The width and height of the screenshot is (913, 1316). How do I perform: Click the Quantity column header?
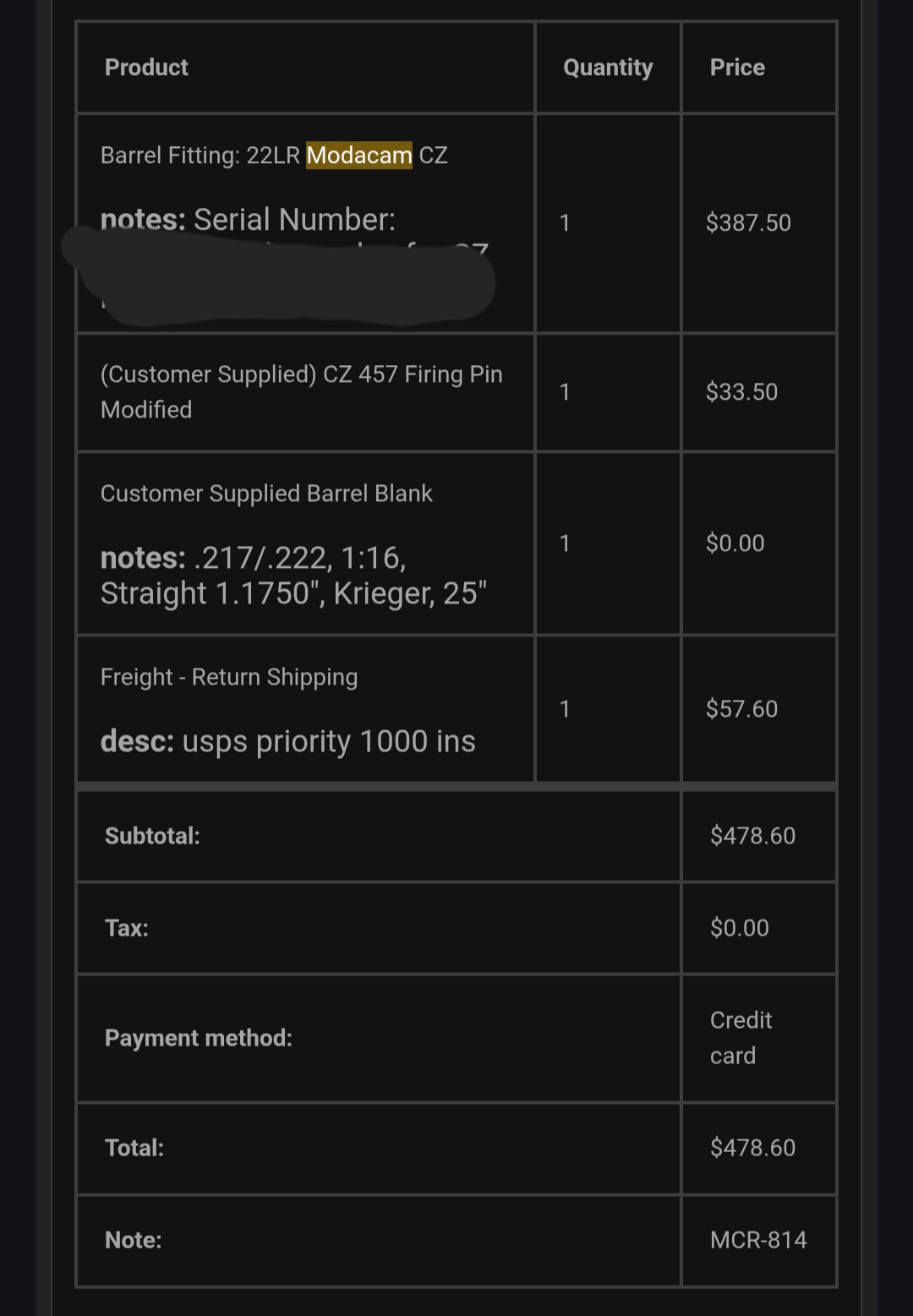(x=608, y=68)
